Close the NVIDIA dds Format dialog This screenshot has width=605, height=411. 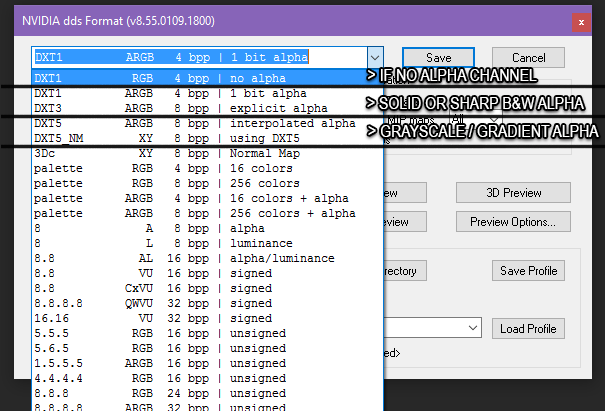click(x=581, y=23)
